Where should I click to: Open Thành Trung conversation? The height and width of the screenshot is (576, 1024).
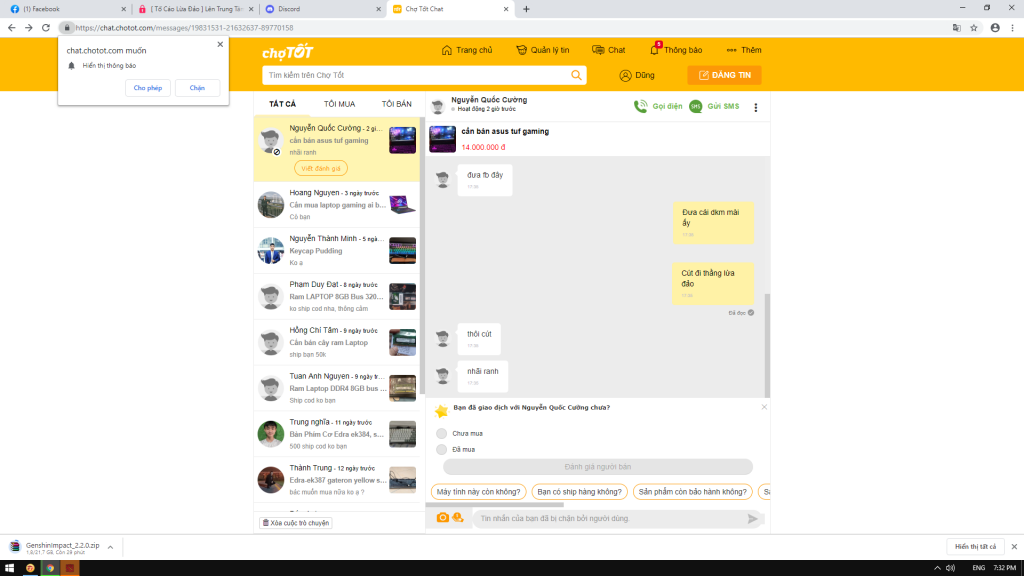[x=337, y=480]
